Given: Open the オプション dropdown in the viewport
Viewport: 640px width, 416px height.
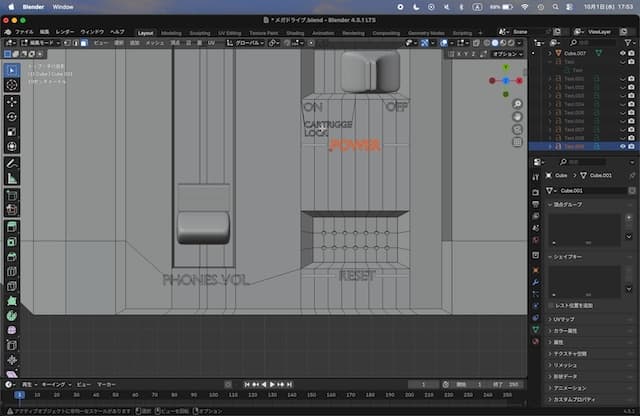Looking at the screenshot, I should (505, 54).
